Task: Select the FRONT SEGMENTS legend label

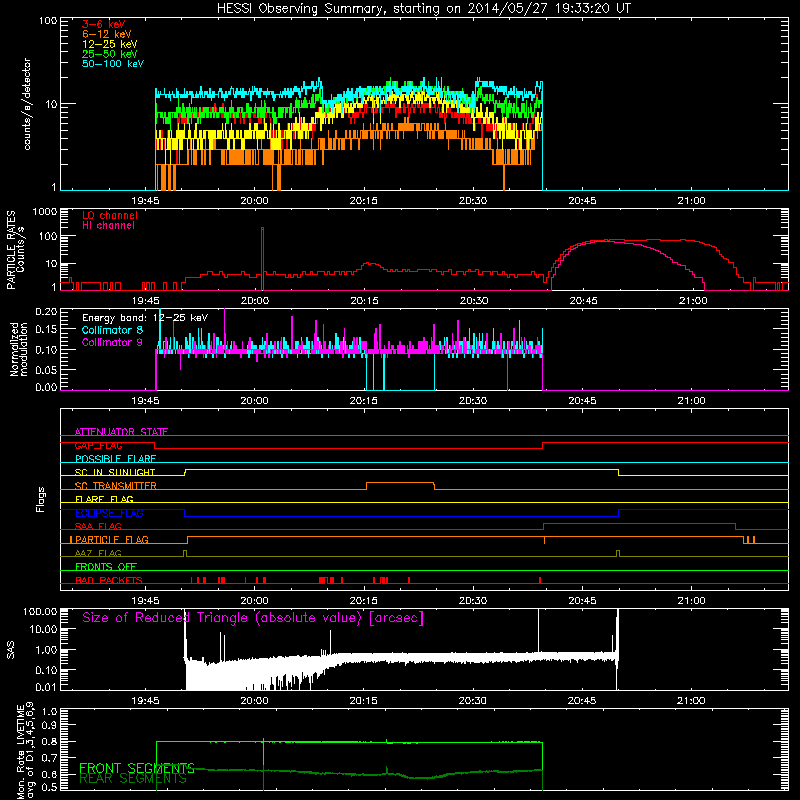Action: pos(137,768)
